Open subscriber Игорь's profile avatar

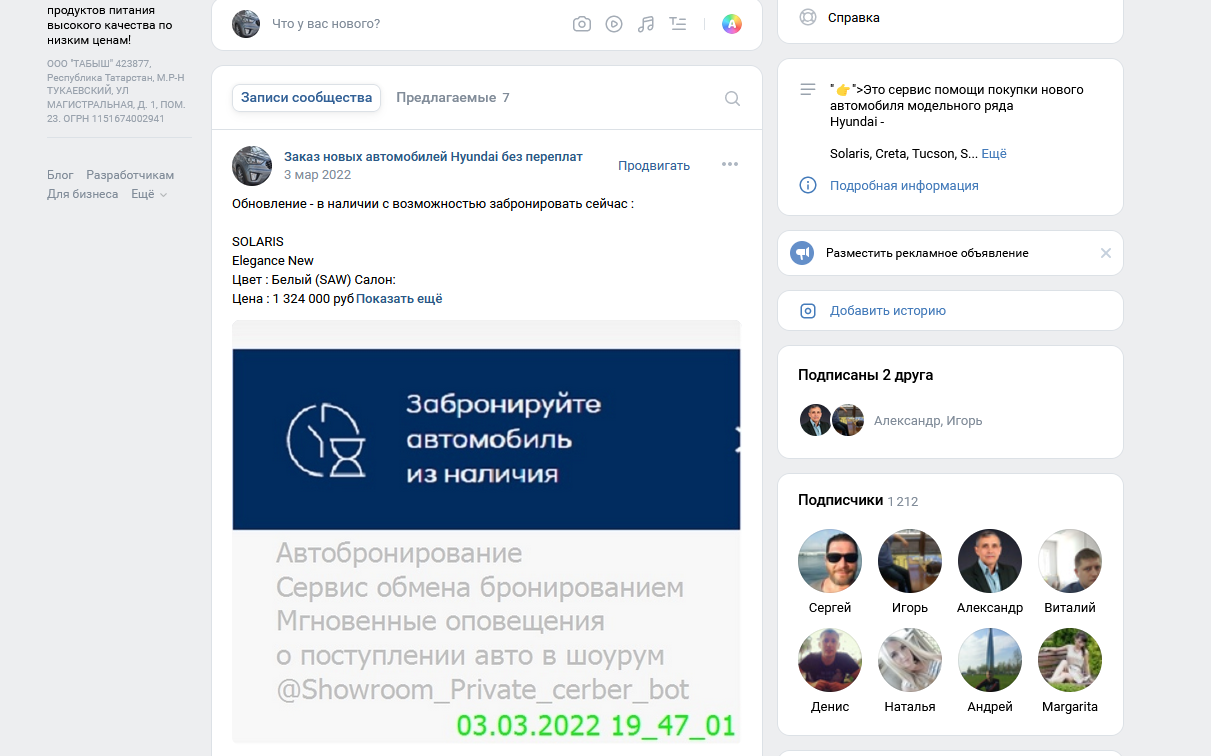910,561
